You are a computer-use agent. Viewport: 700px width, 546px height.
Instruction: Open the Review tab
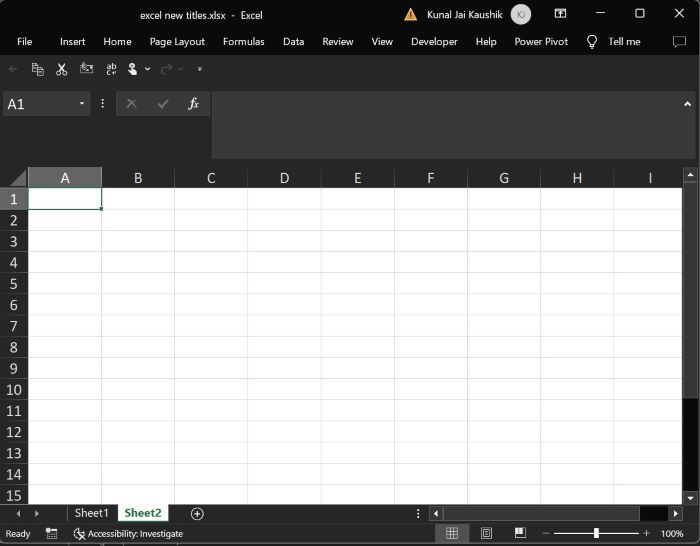338,42
